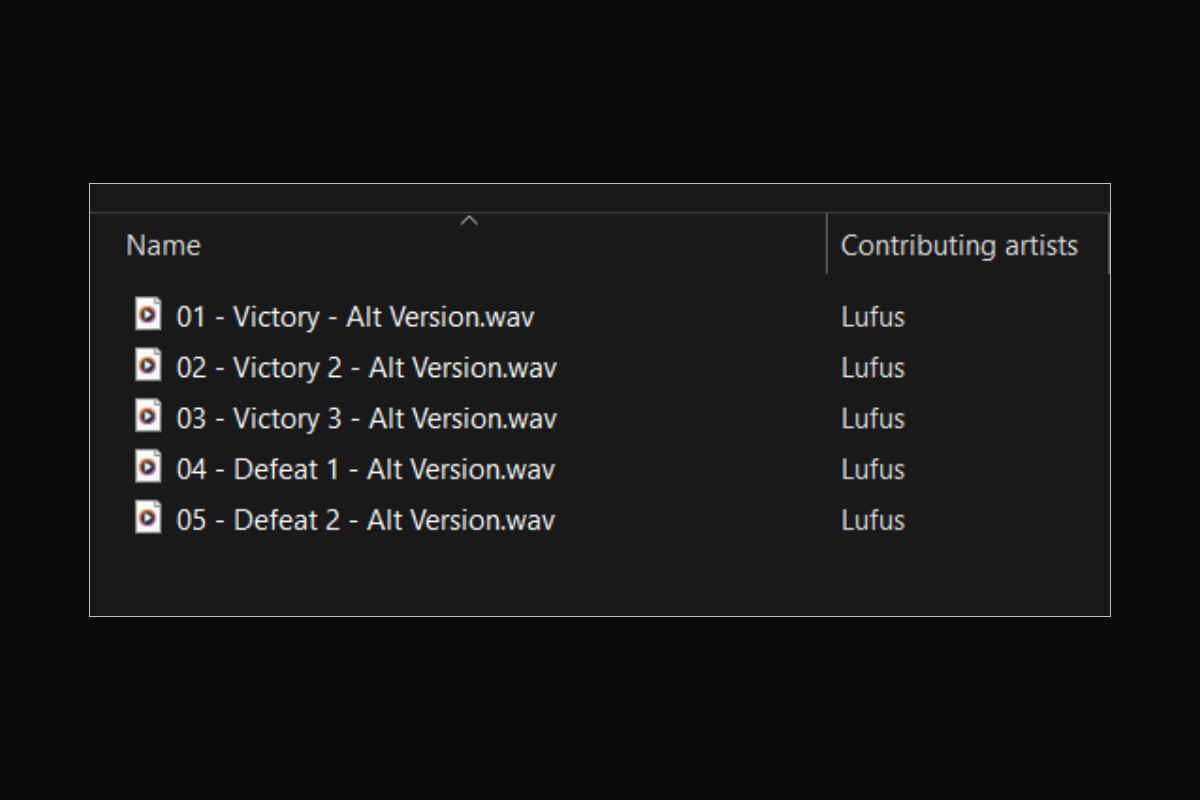1200x800 pixels.
Task: Select file name "01 - Victory - Alt Version.wav"
Action: 355,317
